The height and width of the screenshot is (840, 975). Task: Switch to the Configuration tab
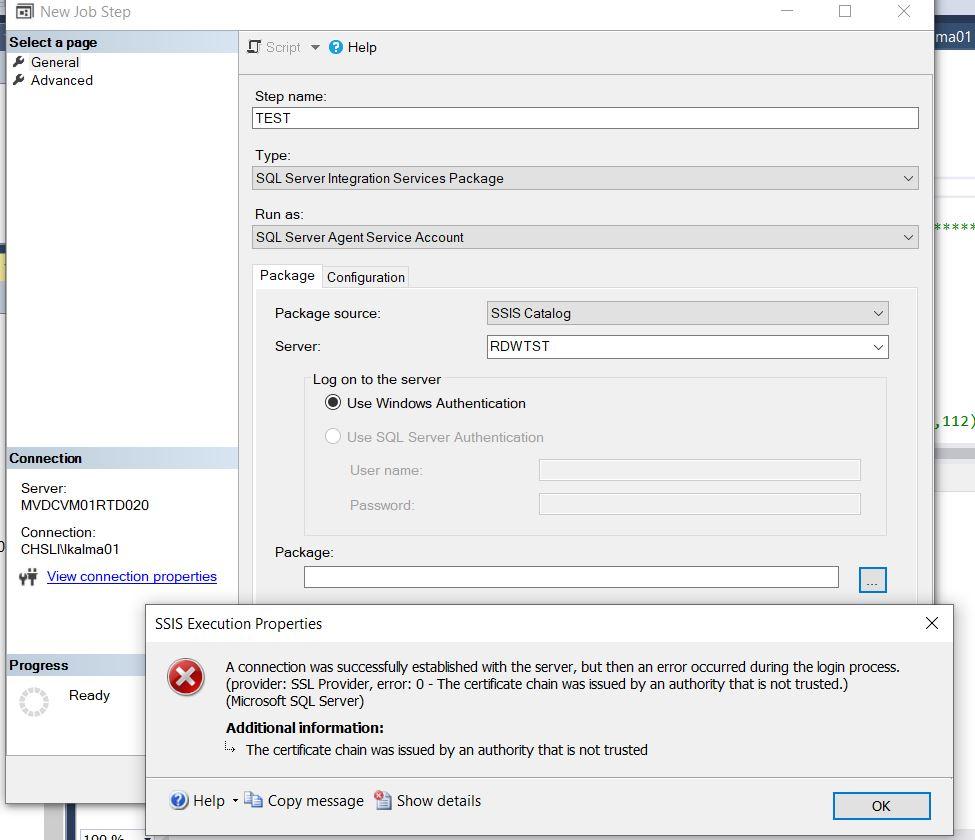click(x=366, y=277)
